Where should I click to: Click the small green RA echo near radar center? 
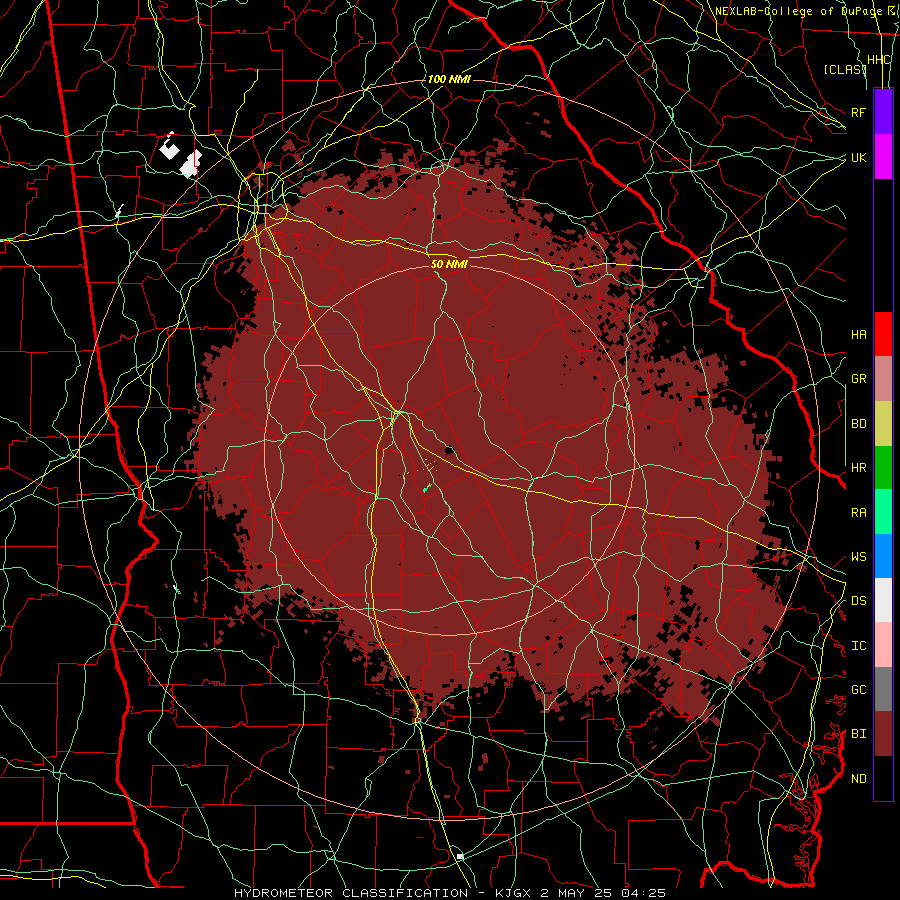(x=426, y=488)
